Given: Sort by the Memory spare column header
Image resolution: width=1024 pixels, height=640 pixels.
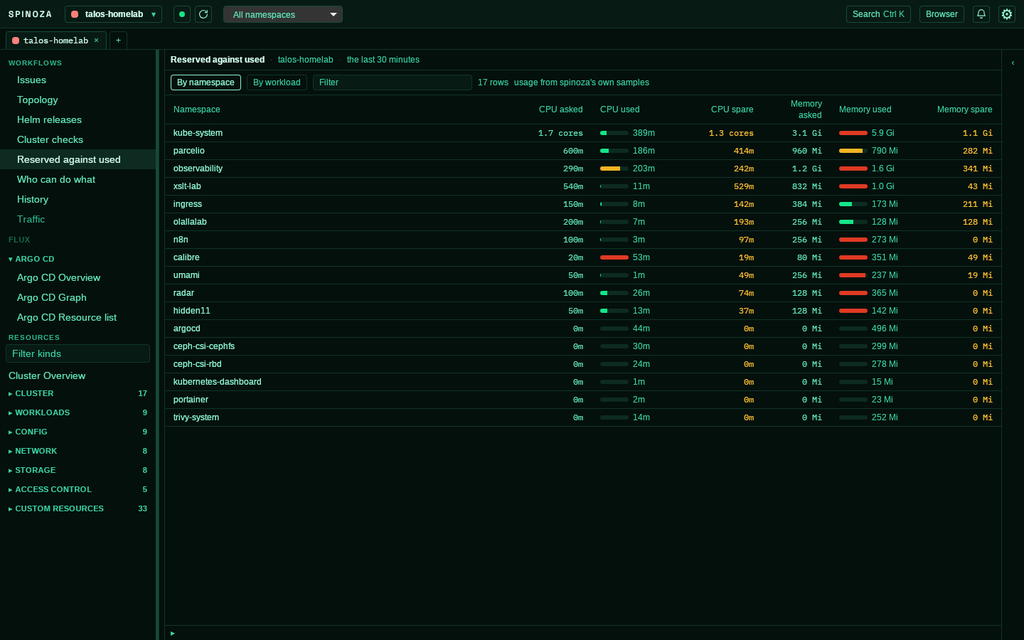Looking at the screenshot, I should tap(965, 110).
